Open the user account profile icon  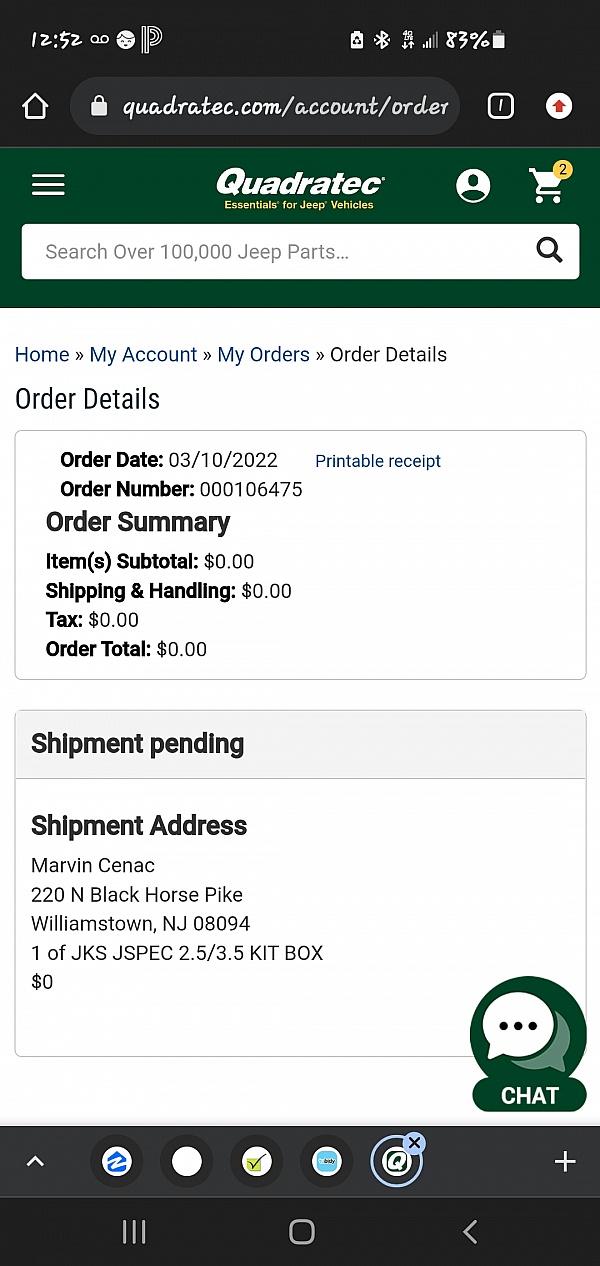click(473, 186)
